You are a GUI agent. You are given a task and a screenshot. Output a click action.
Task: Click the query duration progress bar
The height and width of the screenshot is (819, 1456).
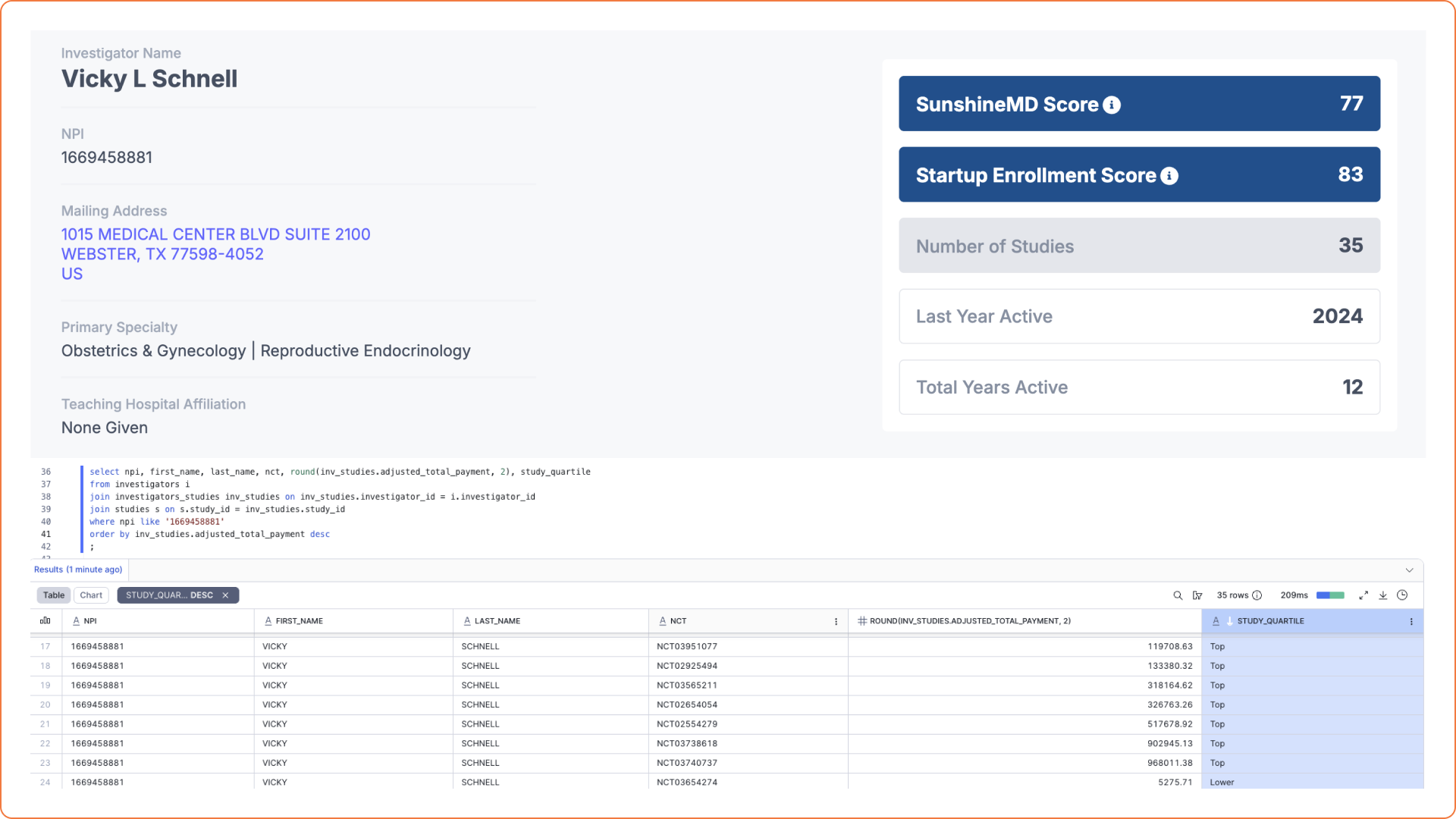[1330, 595]
